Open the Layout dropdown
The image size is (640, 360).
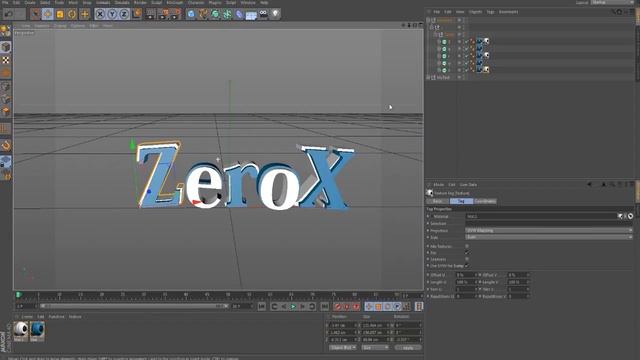point(612,2)
